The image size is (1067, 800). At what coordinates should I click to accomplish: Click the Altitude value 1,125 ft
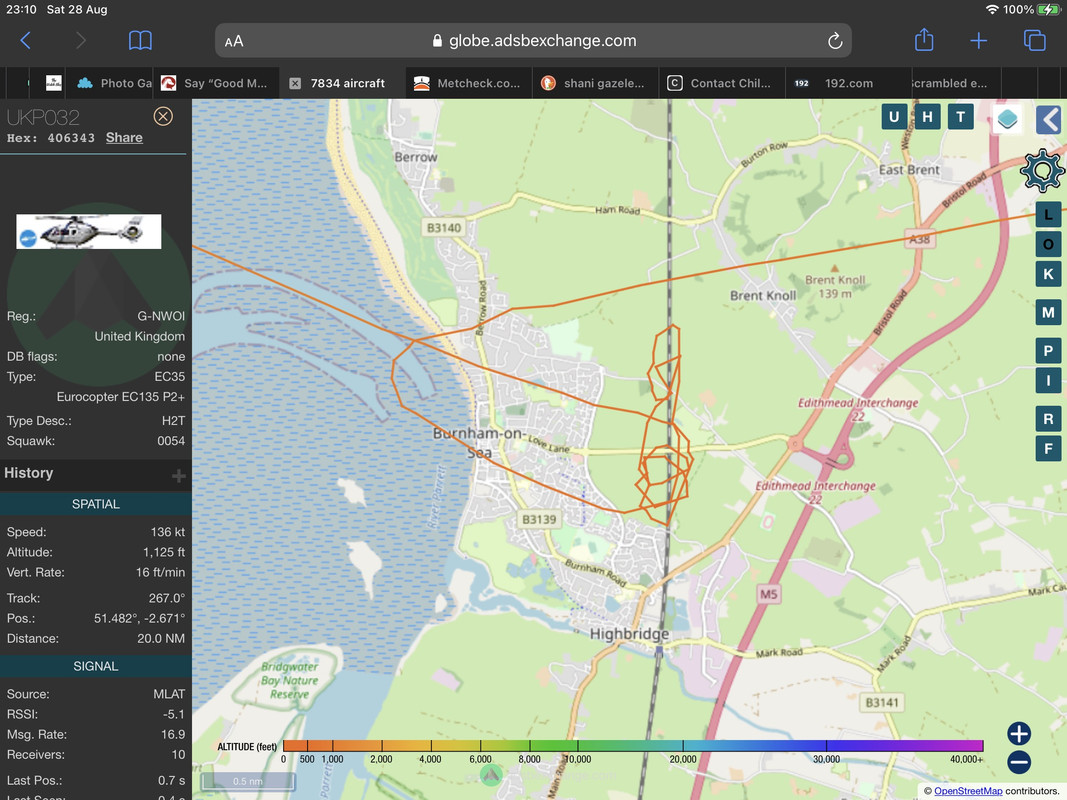coord(163,552)
